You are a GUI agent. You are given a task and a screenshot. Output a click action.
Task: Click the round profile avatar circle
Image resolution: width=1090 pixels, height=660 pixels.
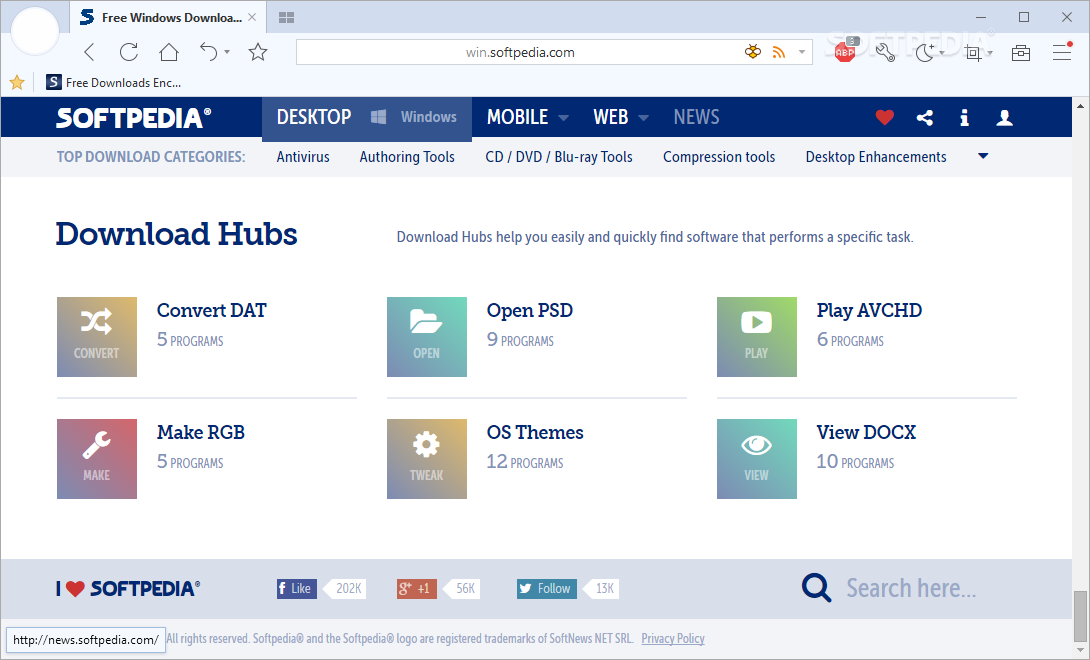coord(35,31)
